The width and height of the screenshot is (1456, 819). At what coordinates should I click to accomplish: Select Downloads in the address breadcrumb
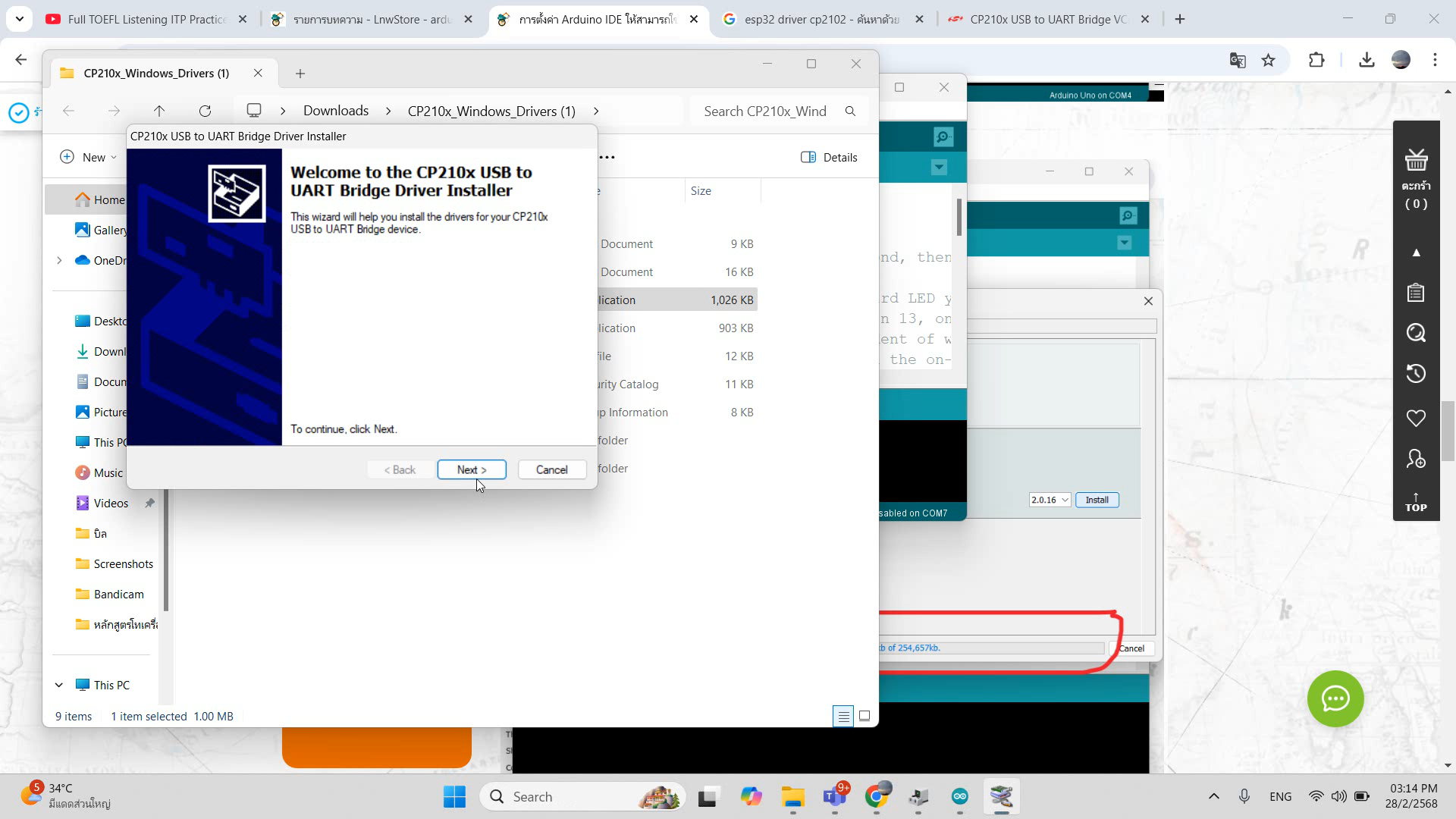pyautogui.click(x=336, y=111)
